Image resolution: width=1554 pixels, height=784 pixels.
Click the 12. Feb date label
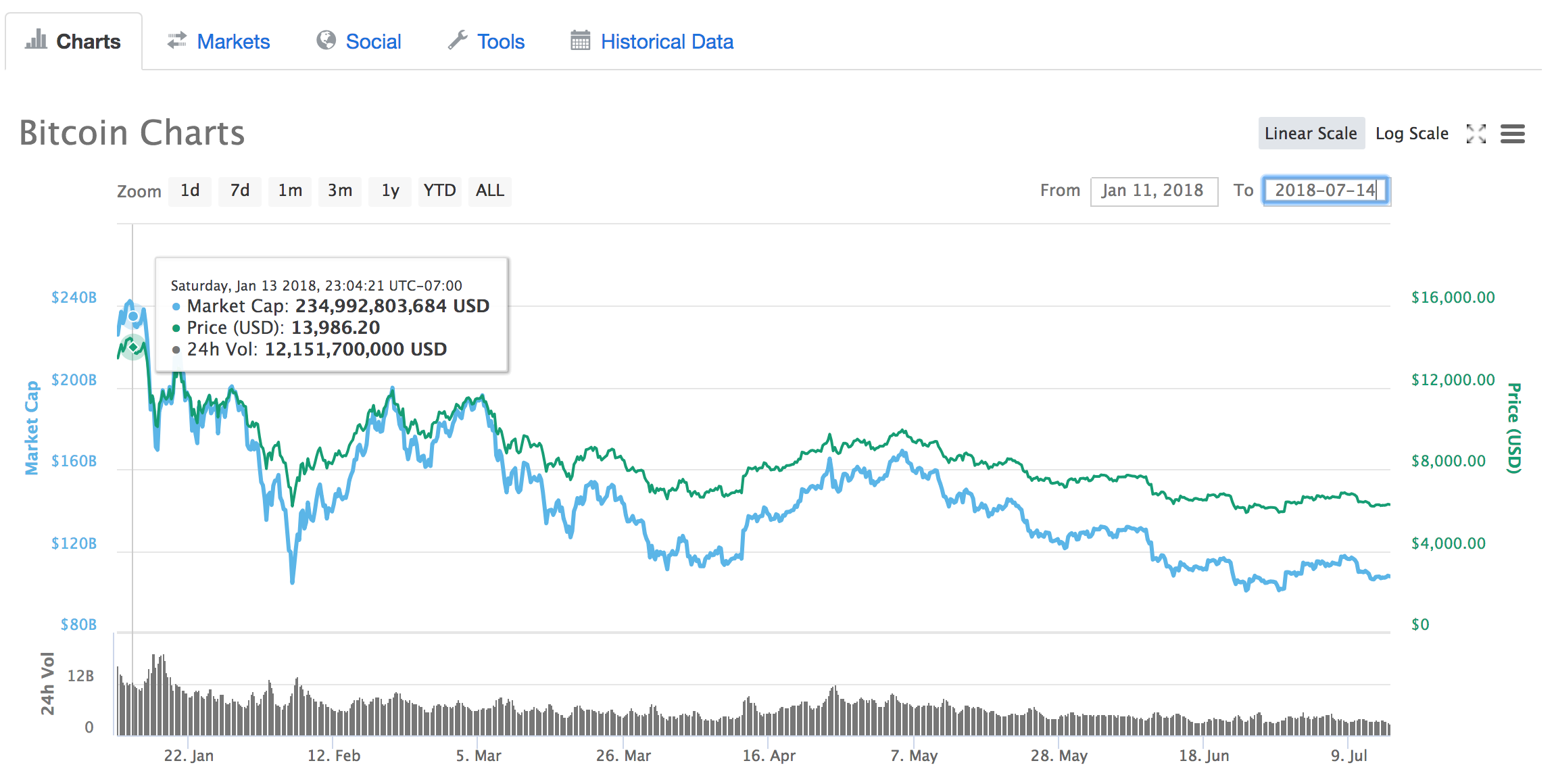334,756
